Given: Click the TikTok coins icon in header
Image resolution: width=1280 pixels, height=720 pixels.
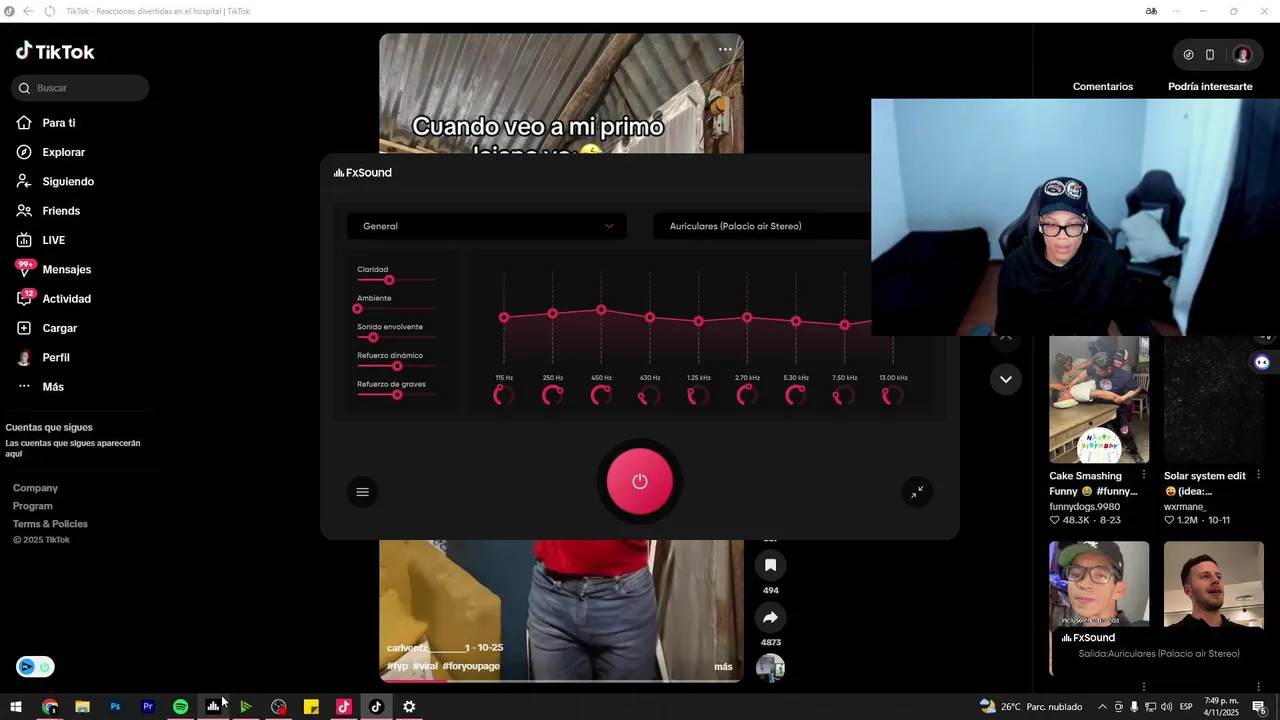Looking at the screenshot, I should tap(1188, 55).
